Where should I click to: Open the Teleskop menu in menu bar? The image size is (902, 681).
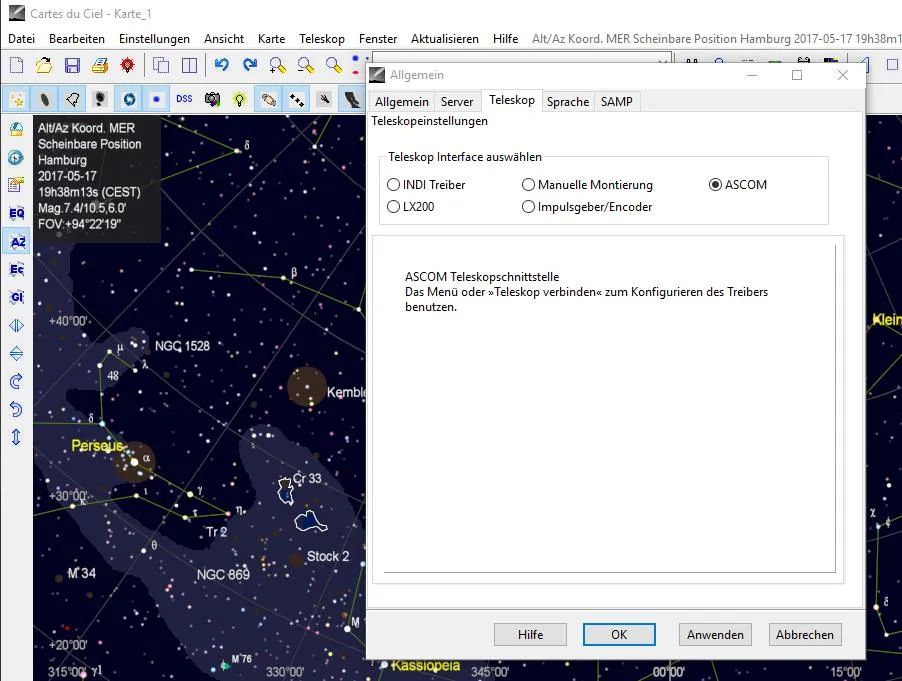click(321, 39)
